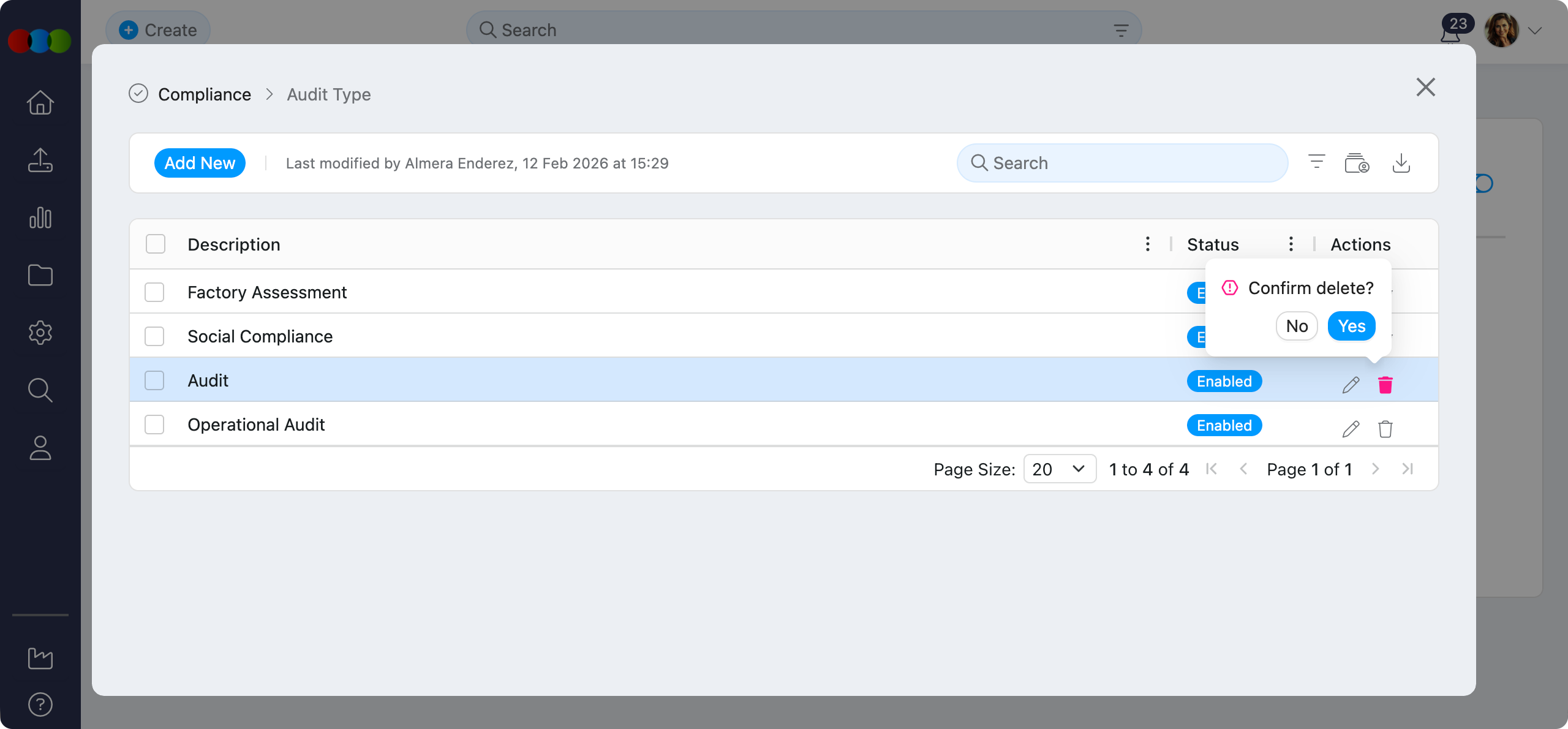The height and width of the screenshot is (729, 1568).
Task: Open the Description column options menu
Action: 1147,244
